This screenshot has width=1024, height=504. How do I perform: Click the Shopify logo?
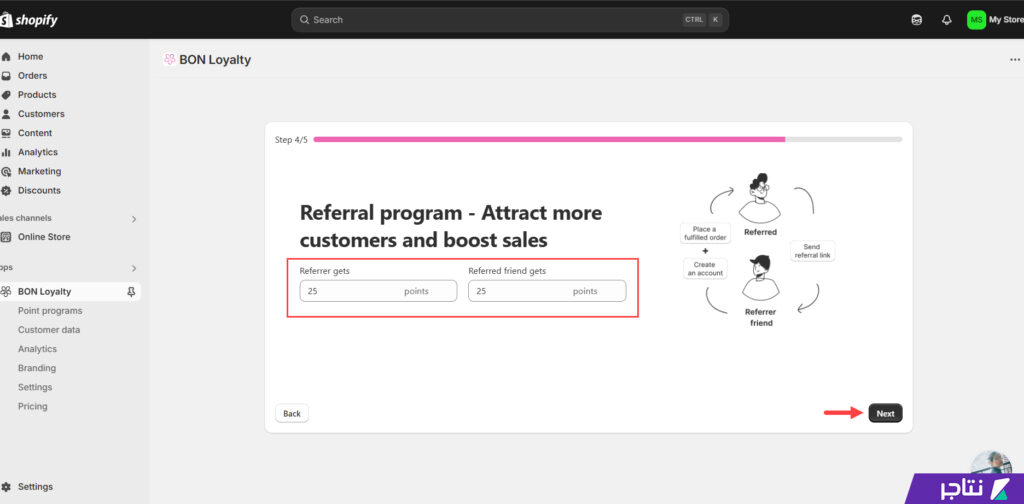pyautogui.click(x=29, y=20)
